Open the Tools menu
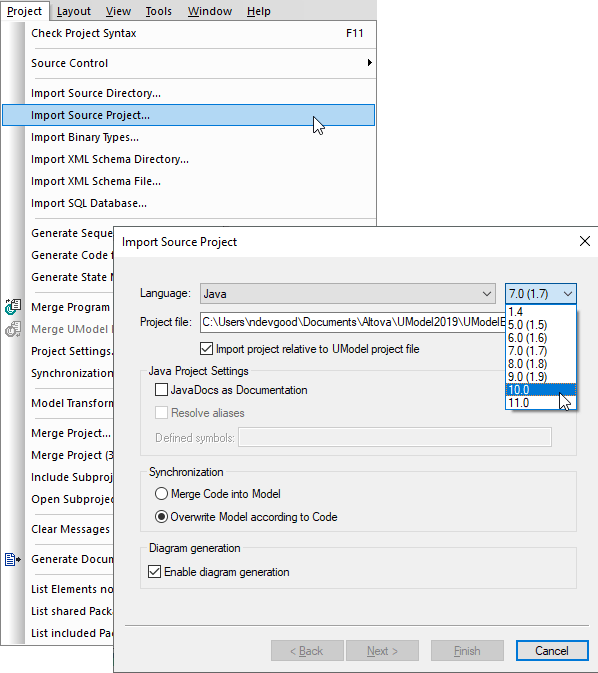 coord(158,11)
